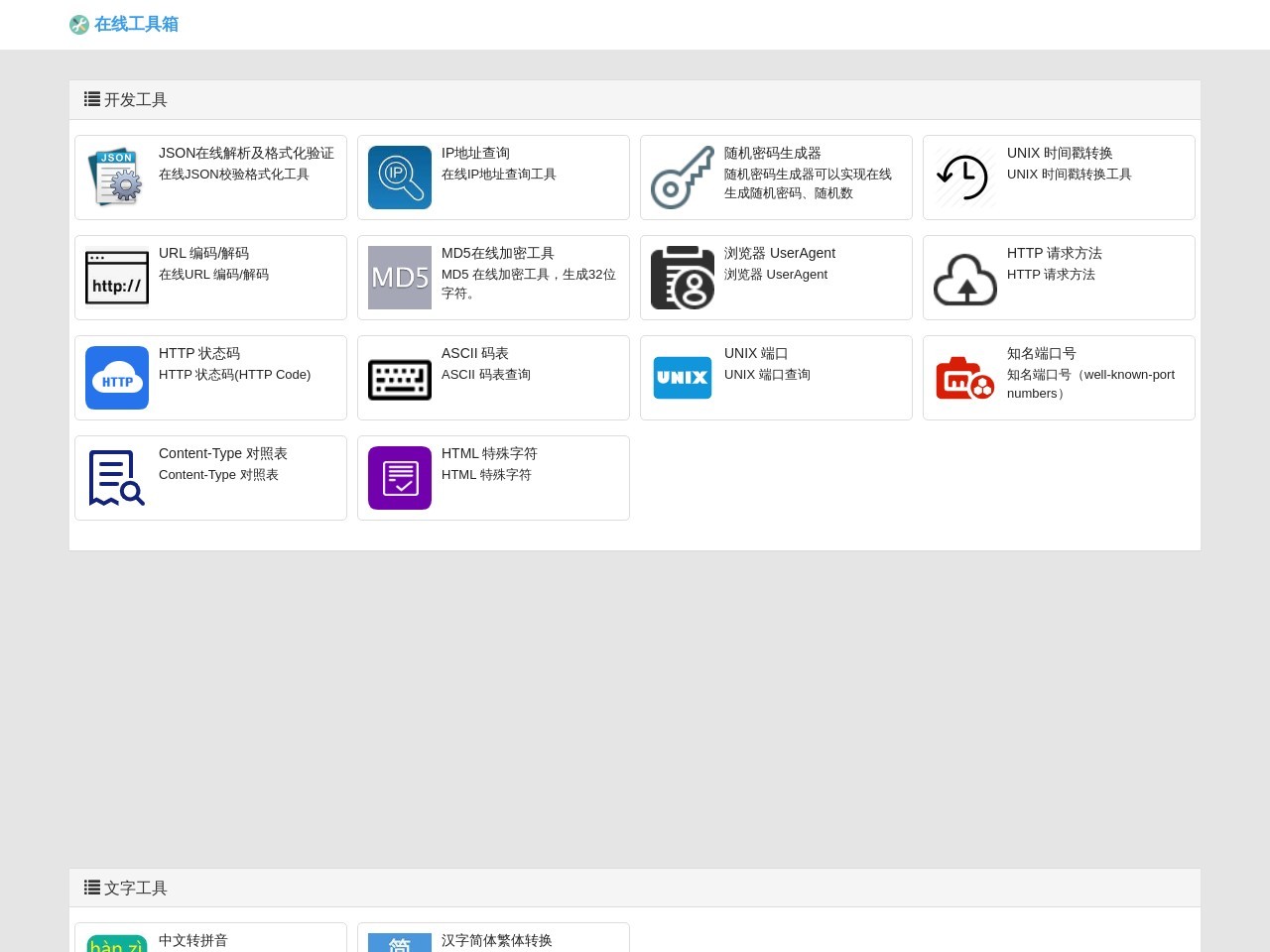Click the IP address query magnifier icon
1270x952 pixels.
[400, 178]
